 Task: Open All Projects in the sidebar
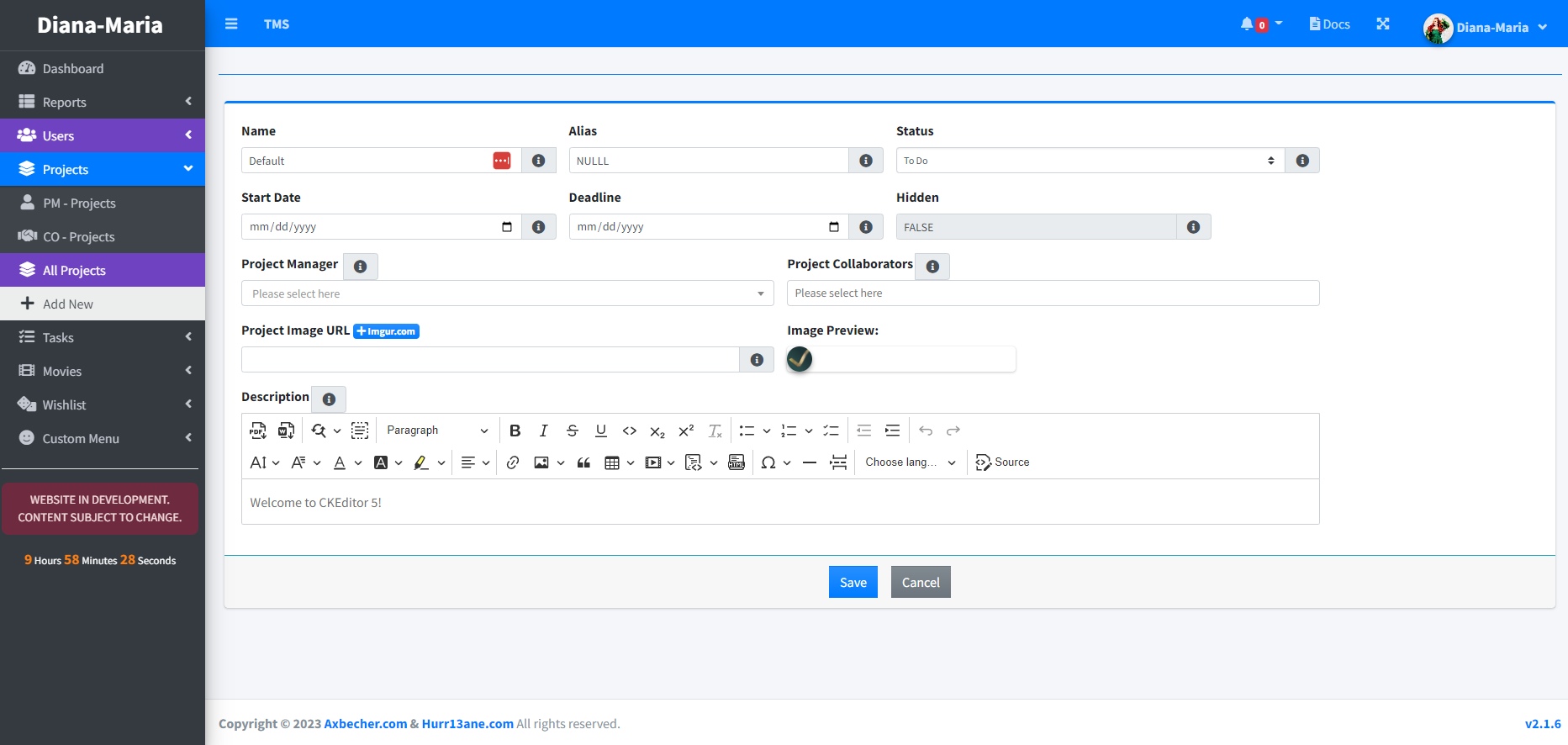pyautogui.click(x=74, y=270)
